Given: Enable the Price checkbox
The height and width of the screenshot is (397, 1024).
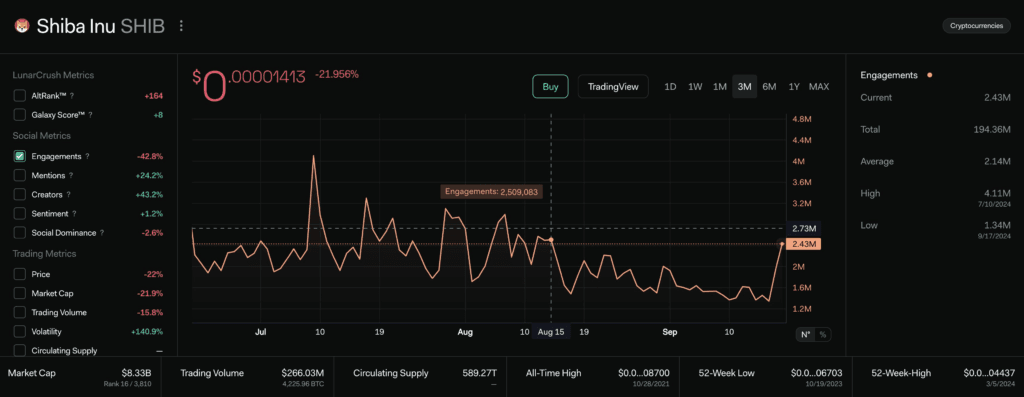Looking at the screenshot, I should tap(20, 274).
